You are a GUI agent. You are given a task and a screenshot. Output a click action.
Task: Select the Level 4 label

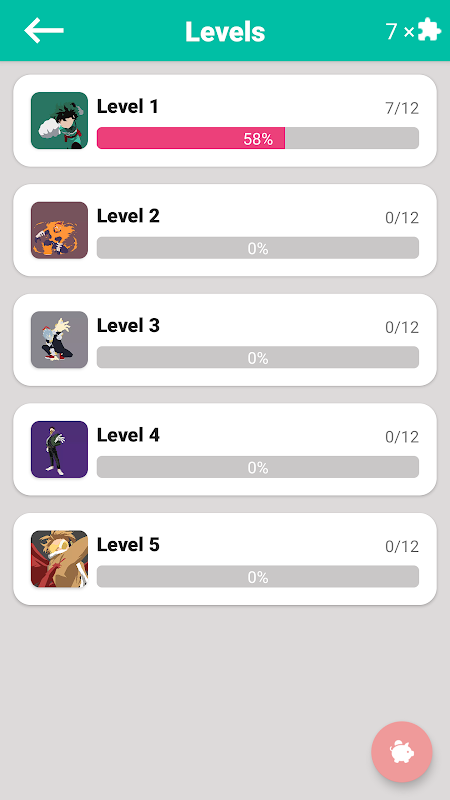pos(128,435)
